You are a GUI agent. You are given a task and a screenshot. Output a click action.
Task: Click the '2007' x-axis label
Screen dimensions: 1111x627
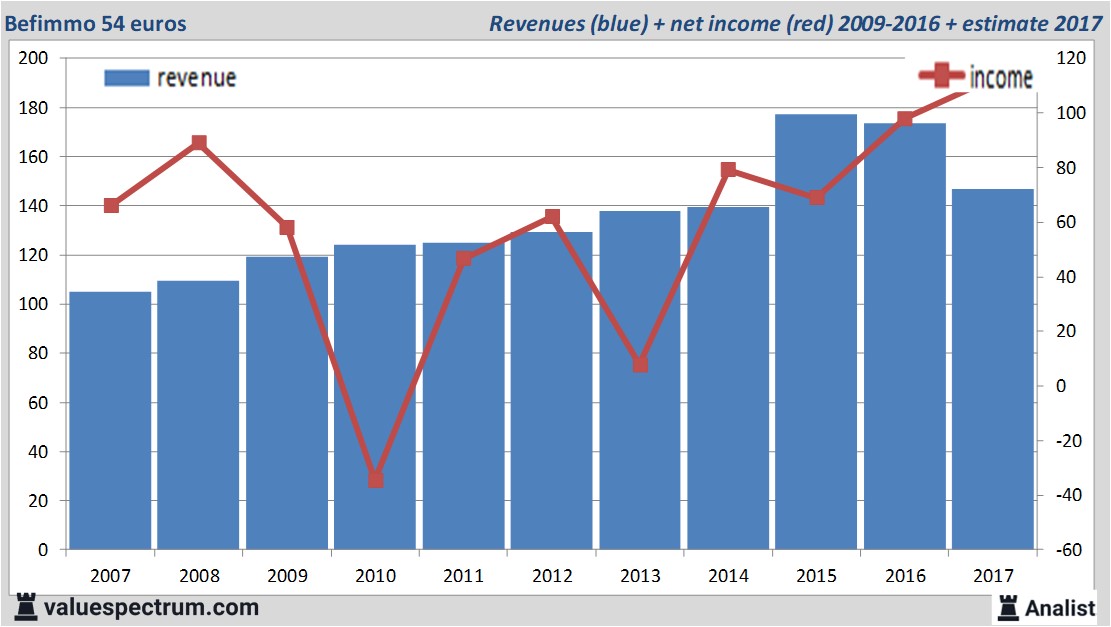(x=111, y=575)
